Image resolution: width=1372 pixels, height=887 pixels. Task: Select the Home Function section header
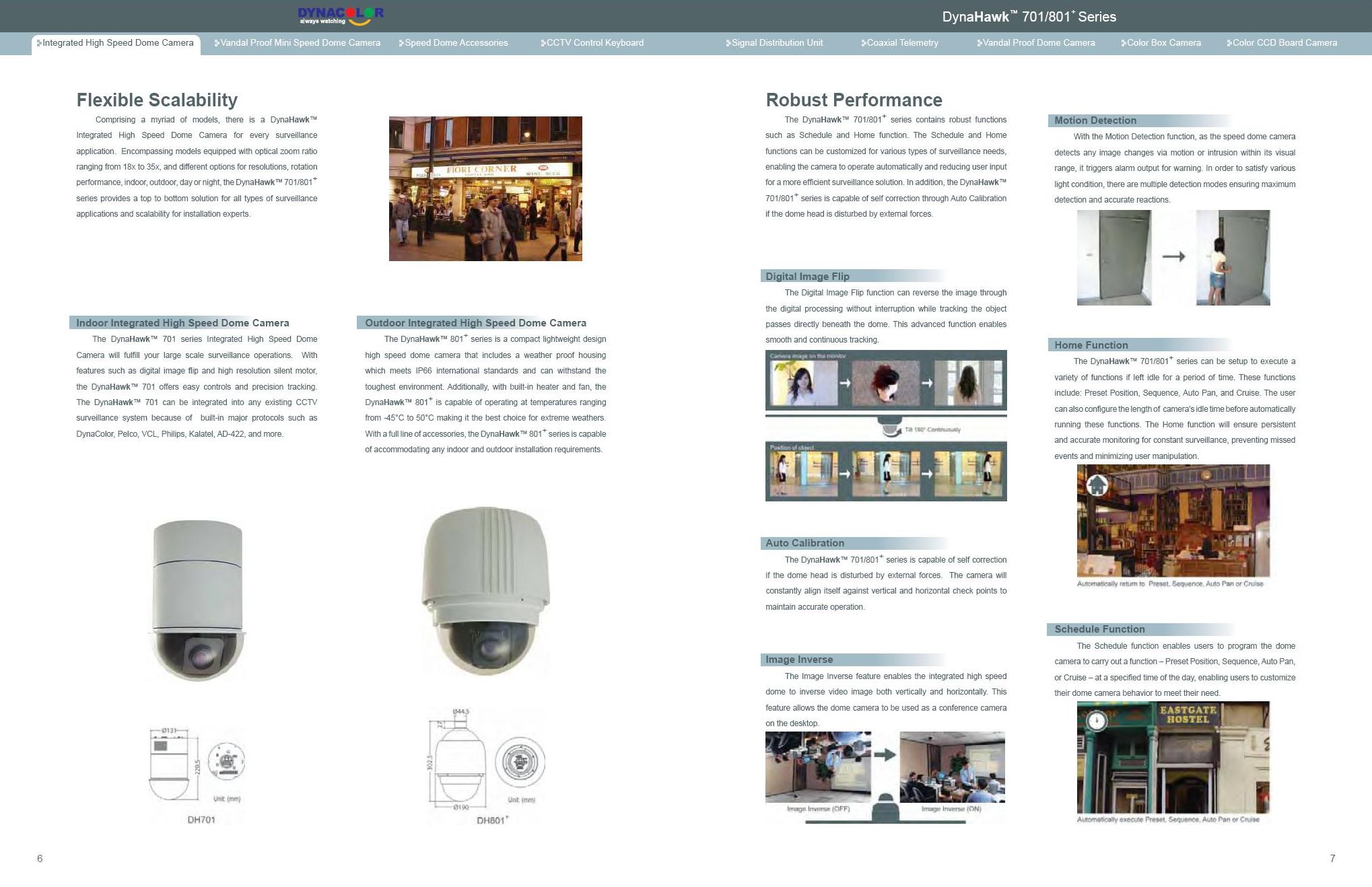click(x=1141, y=345)
